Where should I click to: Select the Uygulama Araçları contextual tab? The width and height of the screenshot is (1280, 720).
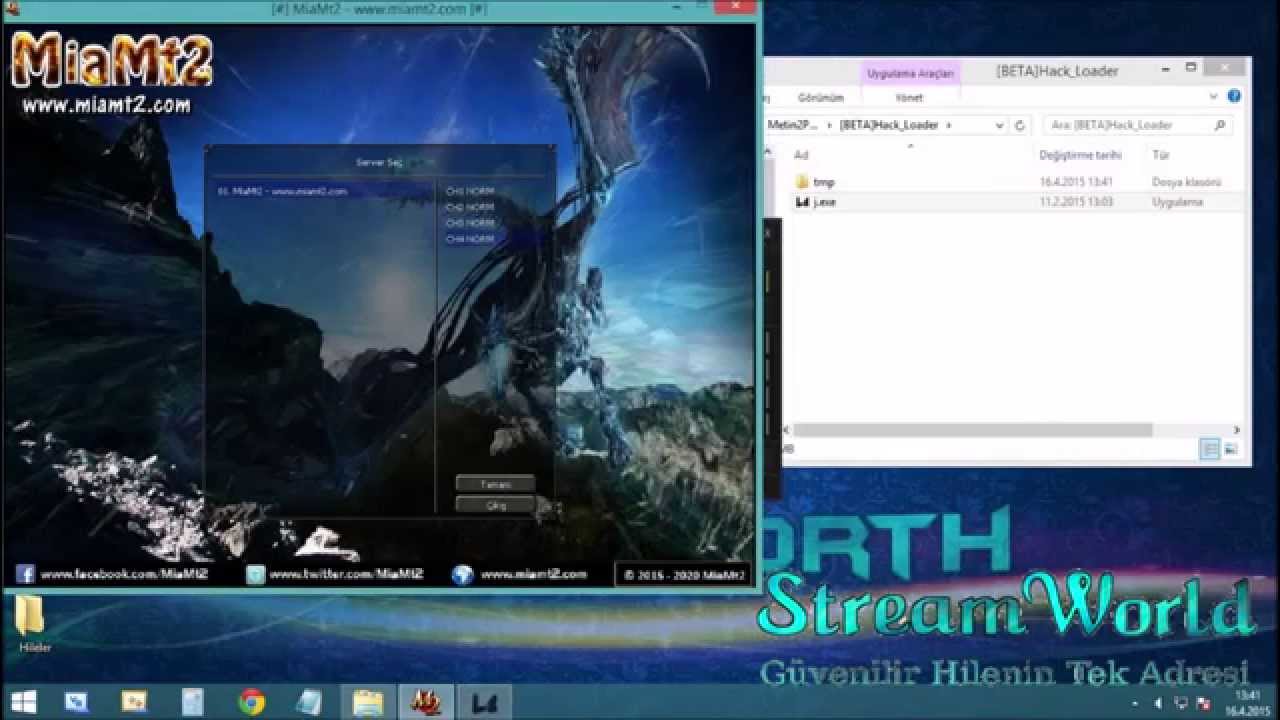pyautogui.click(x=911, y=73)
